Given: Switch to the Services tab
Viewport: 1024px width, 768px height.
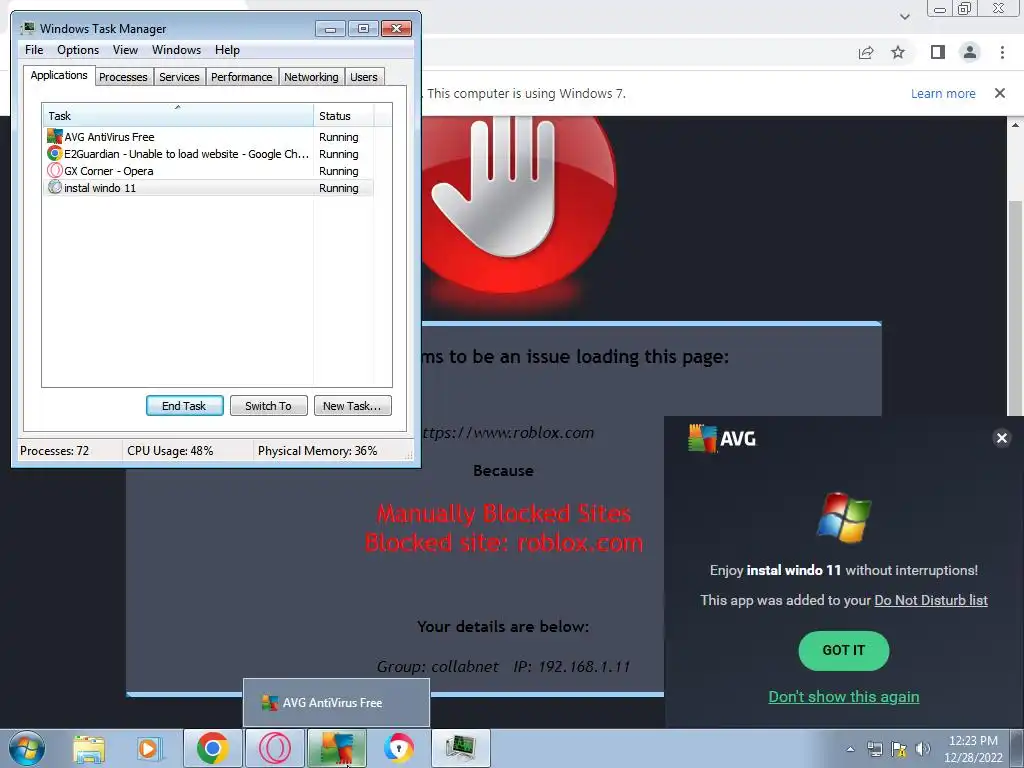Looking at the screenshot, I should tap(180, 77).
